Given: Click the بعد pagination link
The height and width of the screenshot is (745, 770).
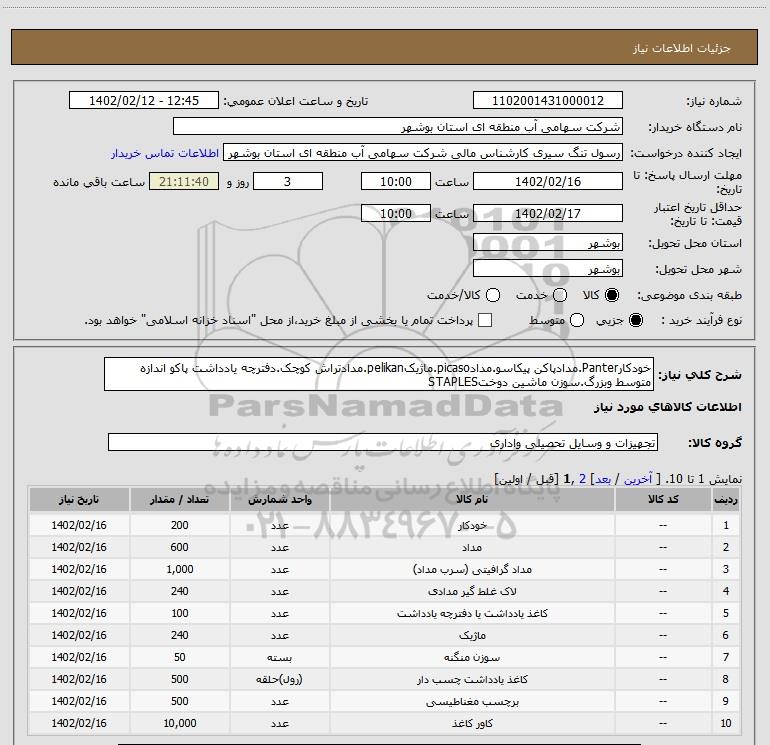Looking at the screenshot, I should (x=603, y=479).
